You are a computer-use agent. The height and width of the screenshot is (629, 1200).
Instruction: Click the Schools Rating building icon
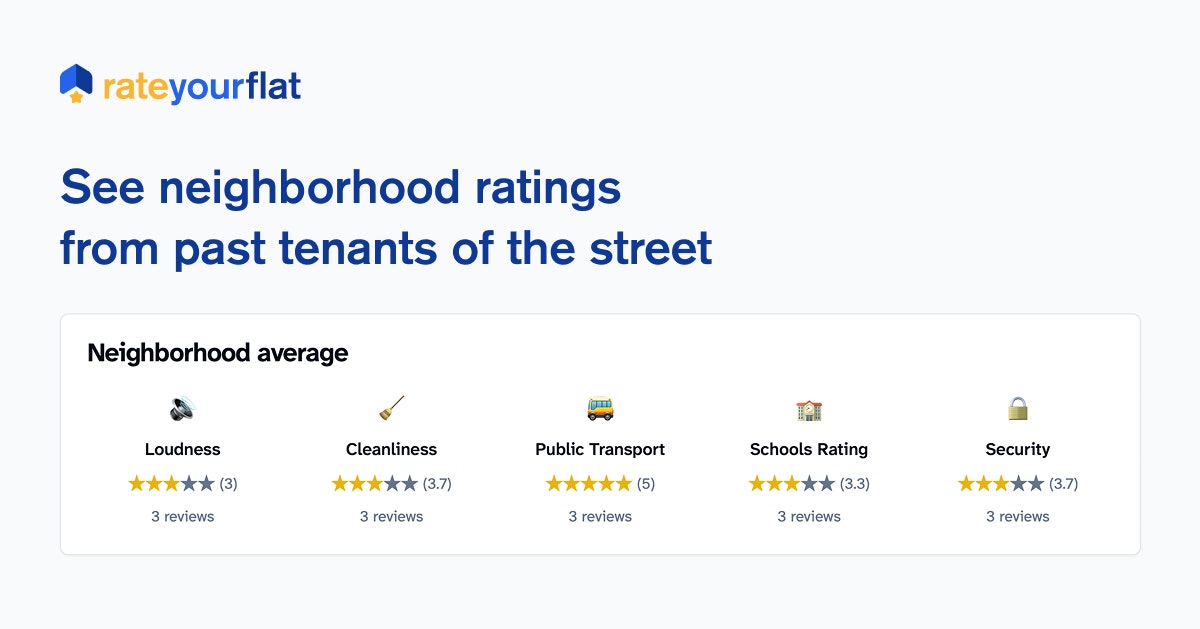click(809, 409)
